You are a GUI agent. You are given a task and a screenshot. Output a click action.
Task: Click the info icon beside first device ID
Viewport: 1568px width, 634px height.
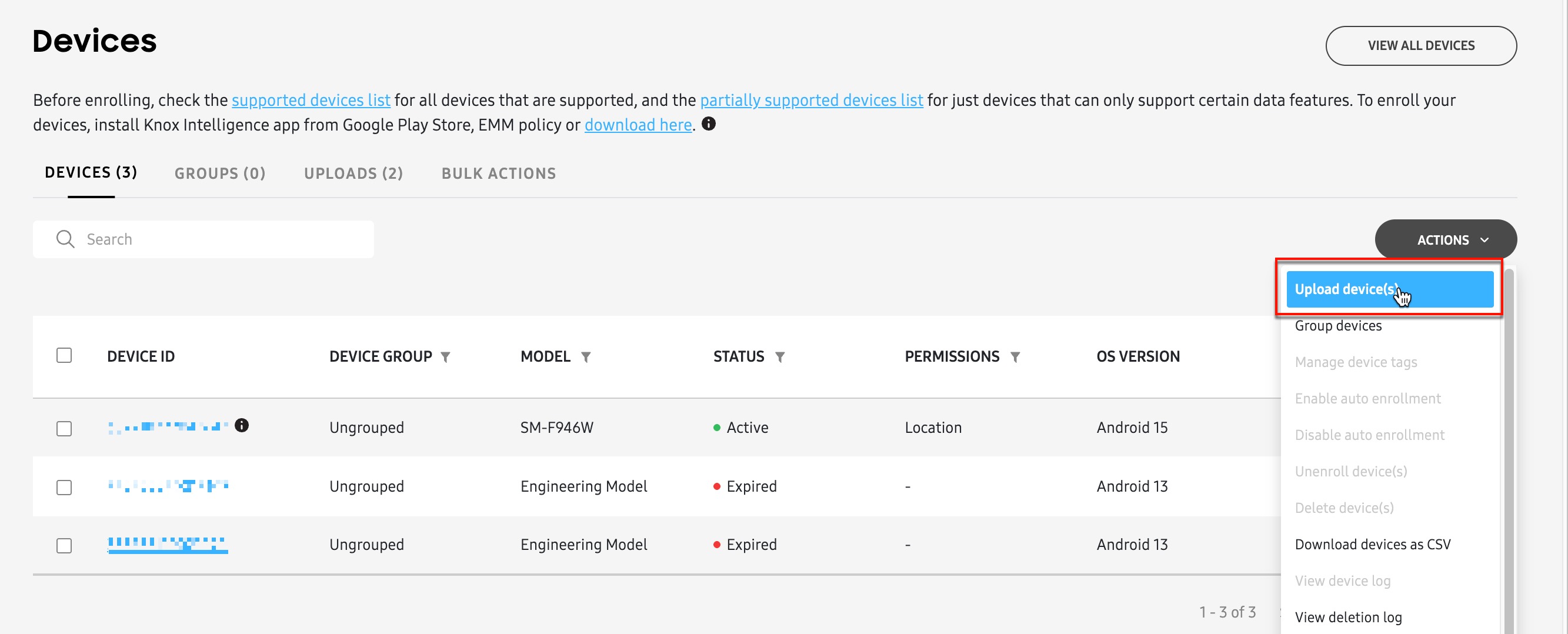pyautogui.click(x=242, y=425)
